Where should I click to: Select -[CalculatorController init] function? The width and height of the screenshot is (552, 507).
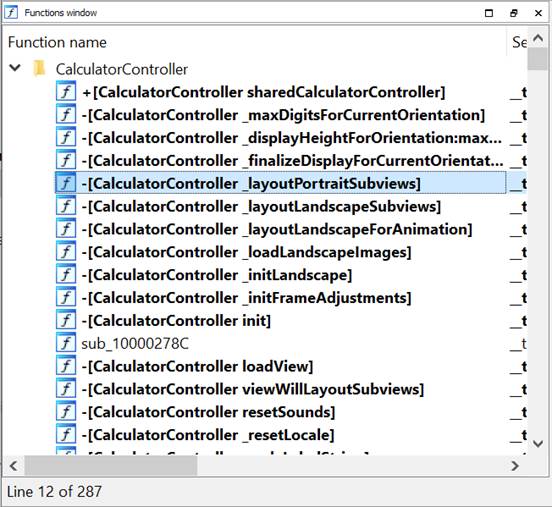click(176, 321)
